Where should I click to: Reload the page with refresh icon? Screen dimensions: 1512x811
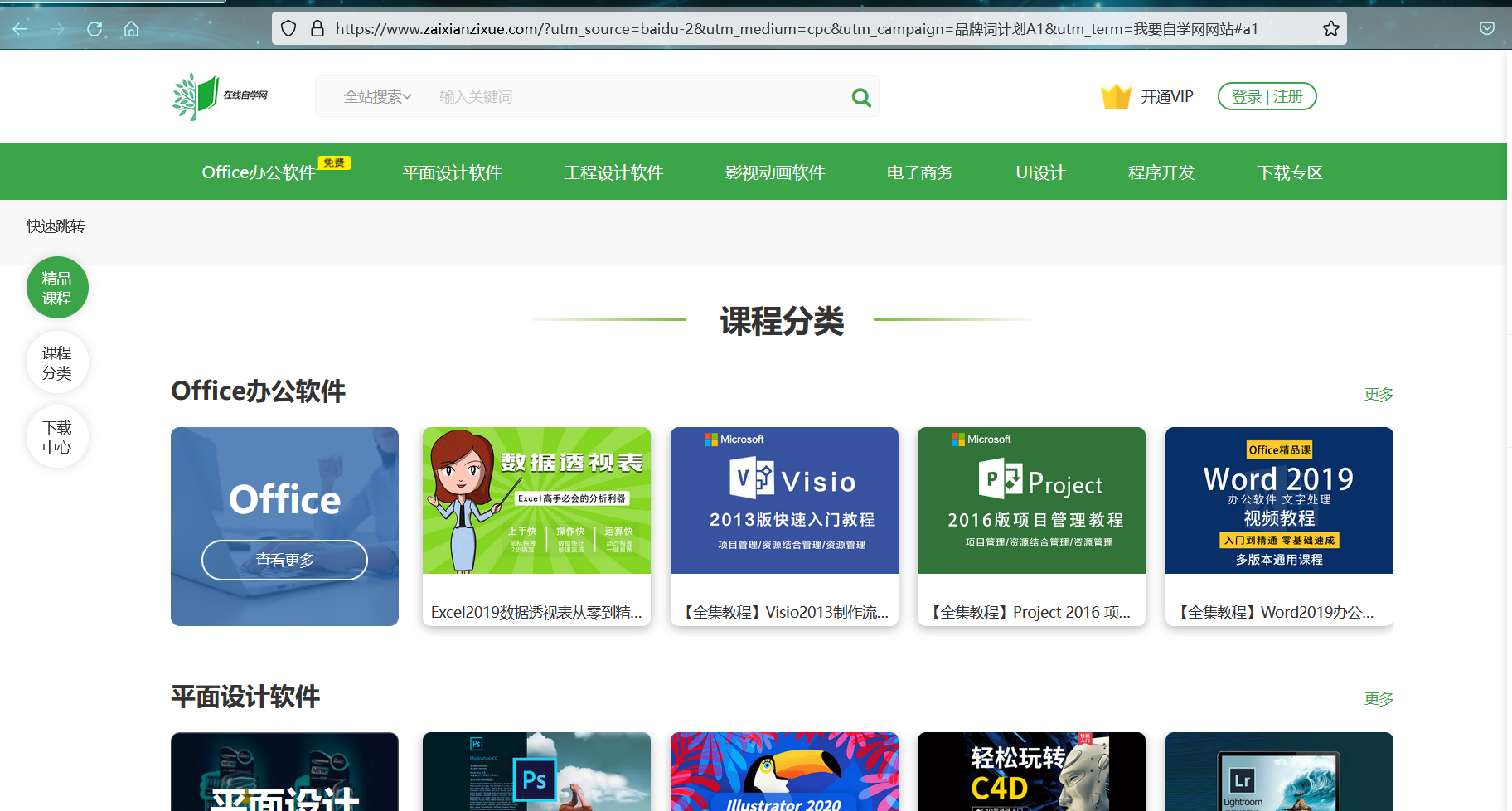(x=94, y=29)
